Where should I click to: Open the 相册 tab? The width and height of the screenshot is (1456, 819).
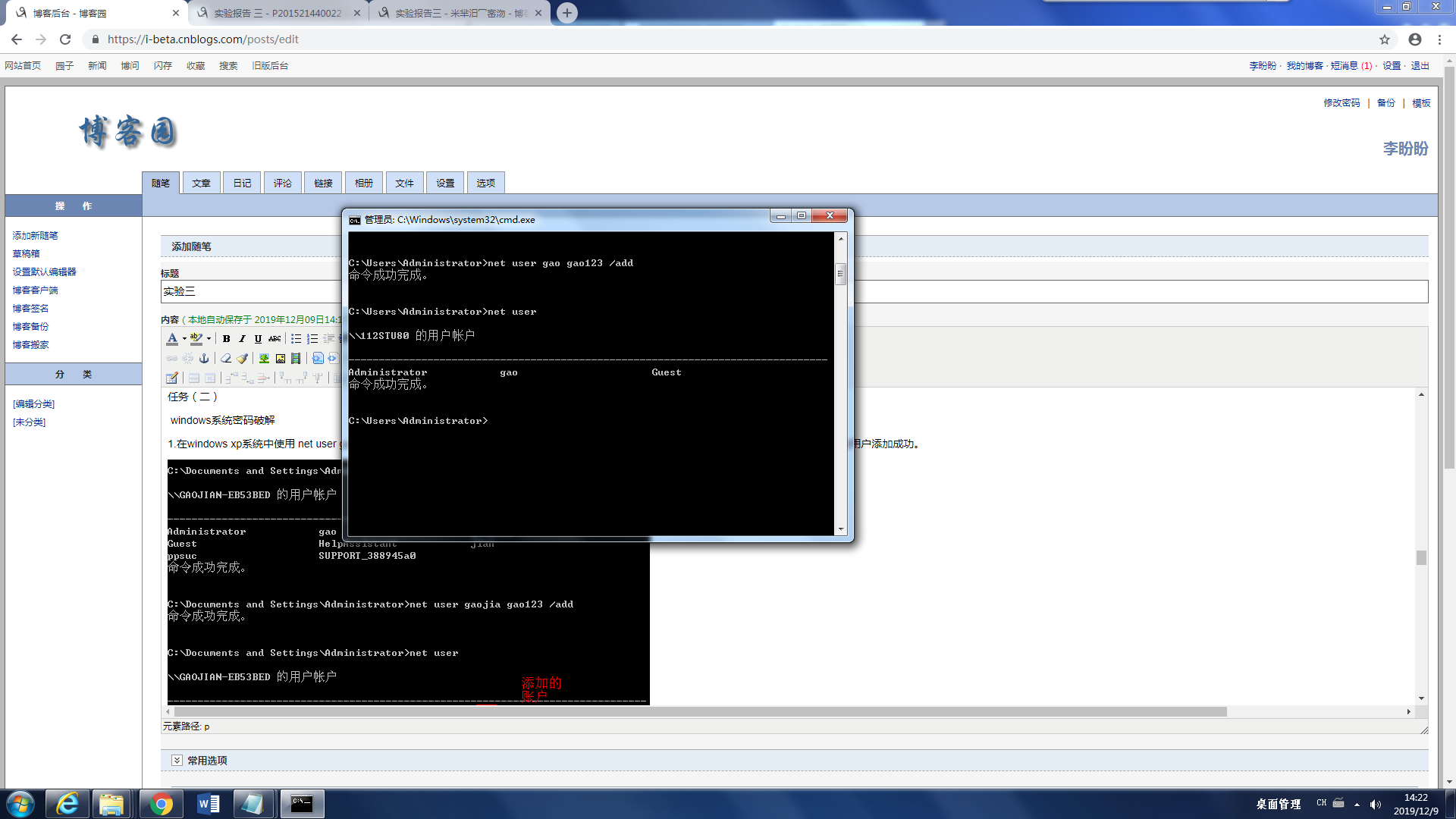click(x=363, y=183)
